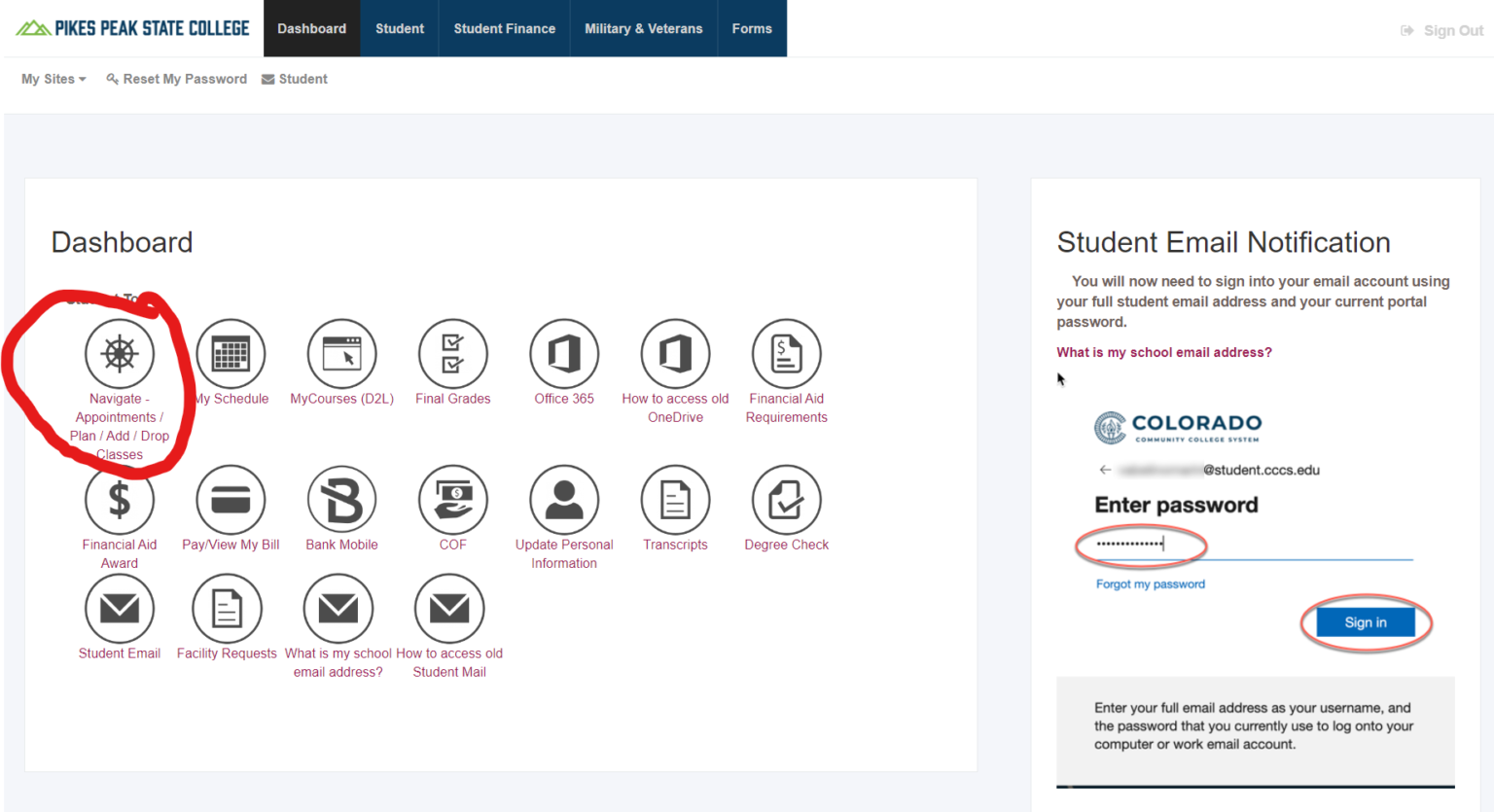This screenshot has height=812, width=1494.
Task: Open the Navigate appointments compass icon
Action: coord(120,354)
